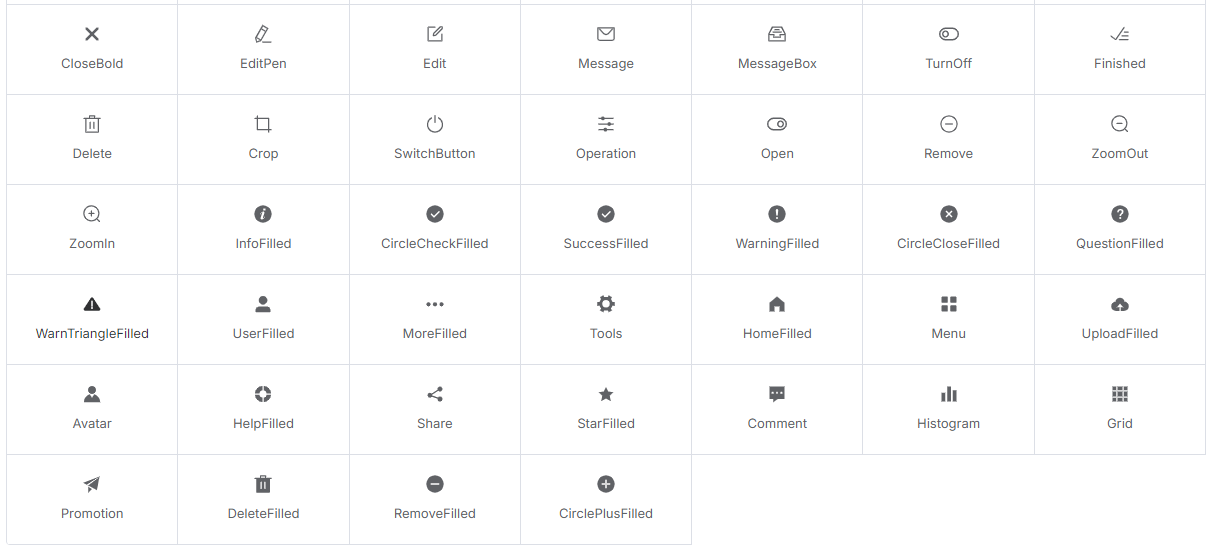Click the MessageBox inbox icon
Viewport: 1226px width, 553px height.
point(777,34)
